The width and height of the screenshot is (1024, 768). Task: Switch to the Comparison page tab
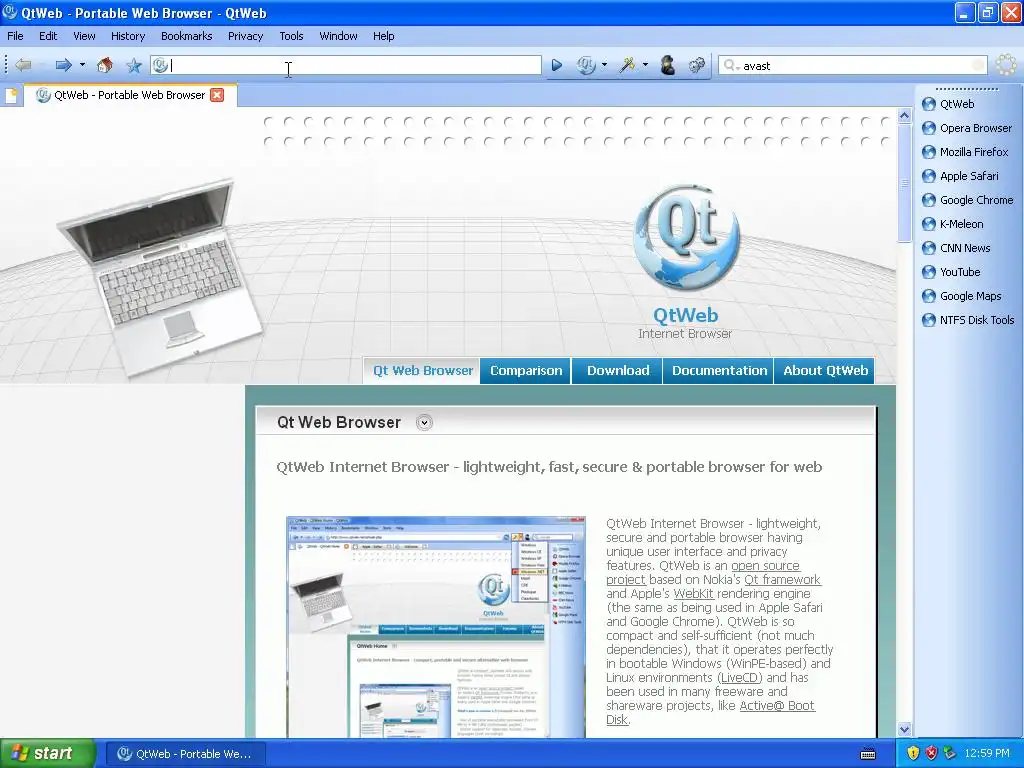[x=526, y=371]
